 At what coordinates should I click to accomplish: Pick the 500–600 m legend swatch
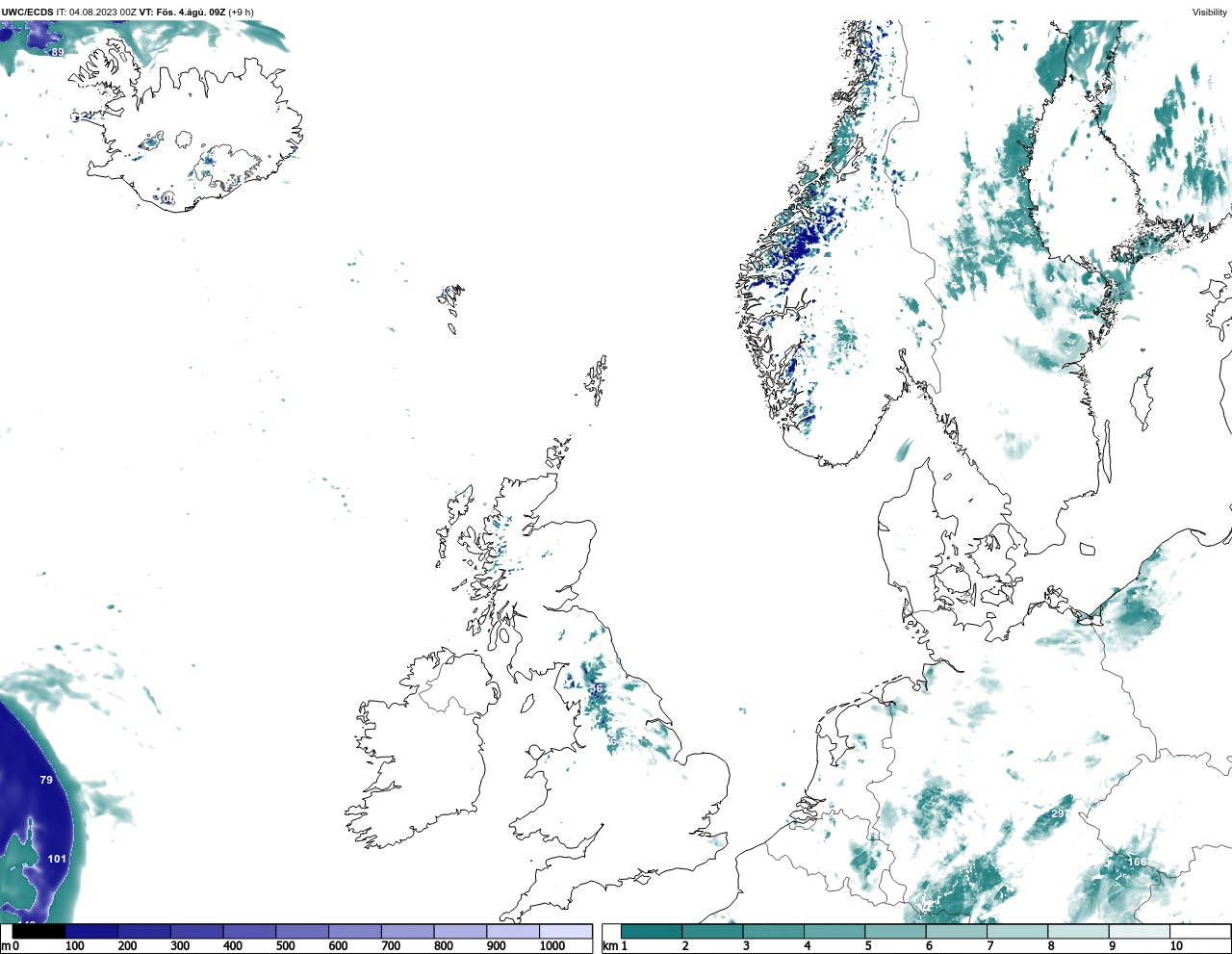[x=302, y=931]
